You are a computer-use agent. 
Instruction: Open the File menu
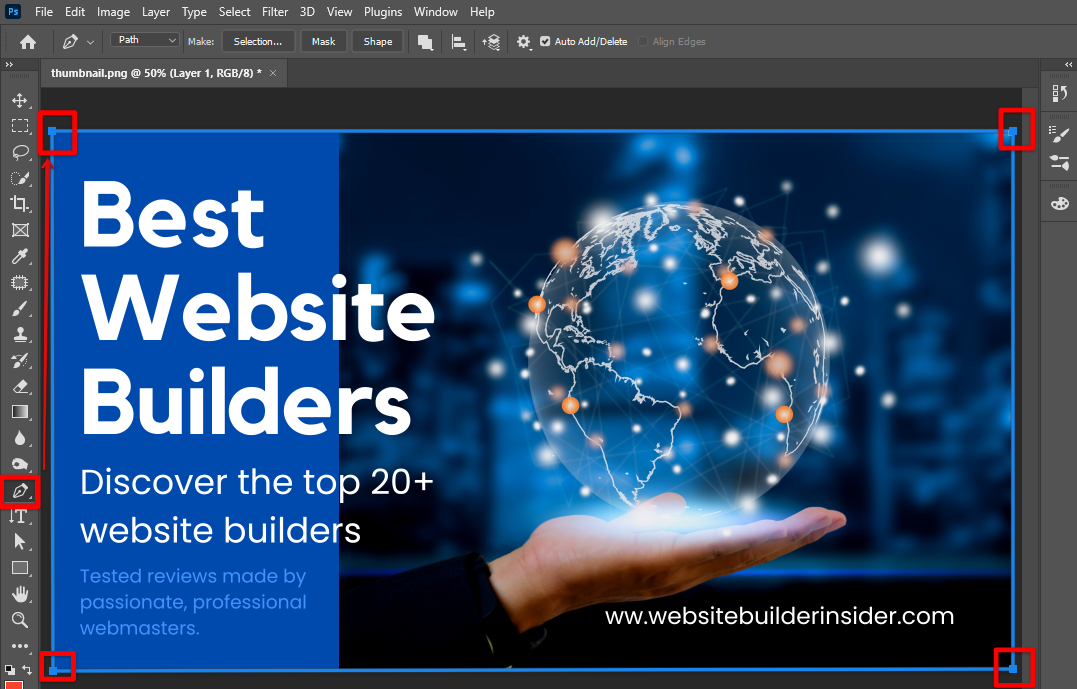43,12
